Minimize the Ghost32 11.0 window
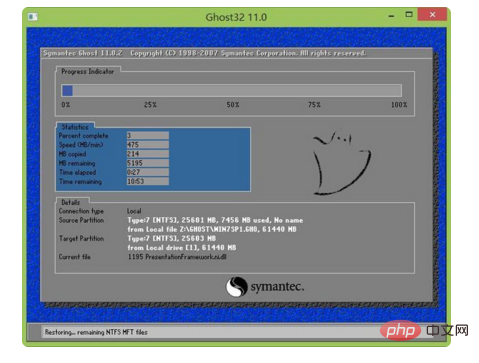This screenshot has width=479, height=363. [x=391, y=16]
